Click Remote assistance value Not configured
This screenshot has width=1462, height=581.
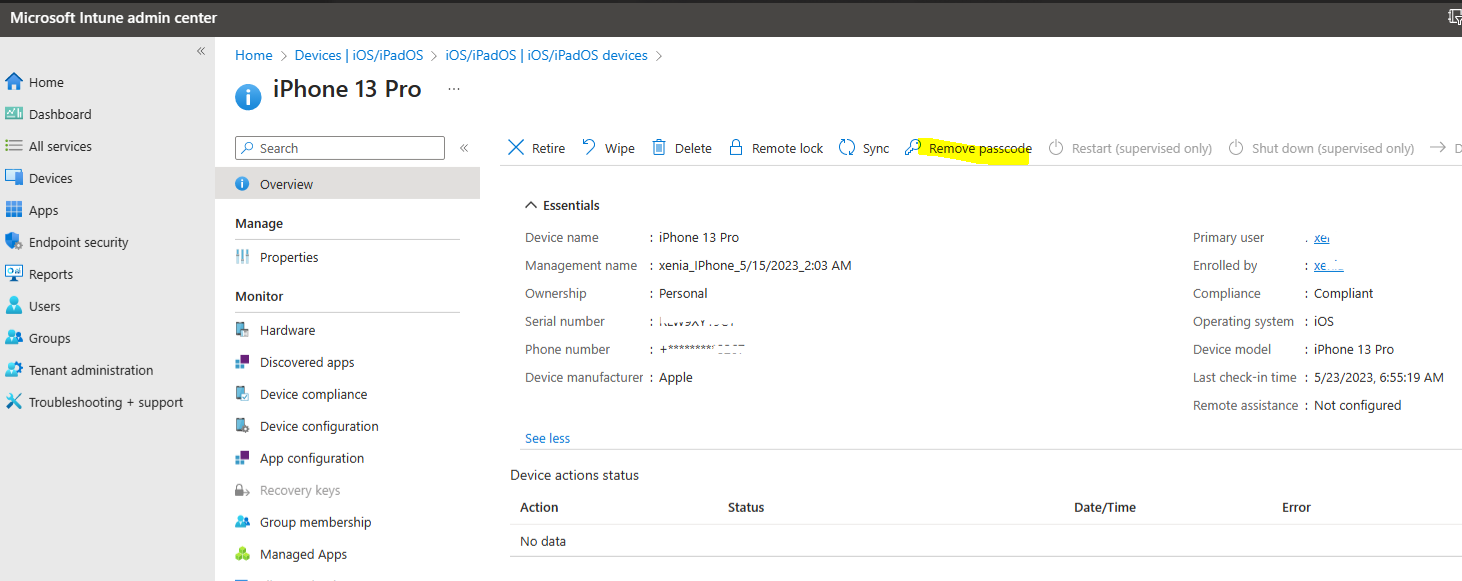click(x=1357, y=406)
